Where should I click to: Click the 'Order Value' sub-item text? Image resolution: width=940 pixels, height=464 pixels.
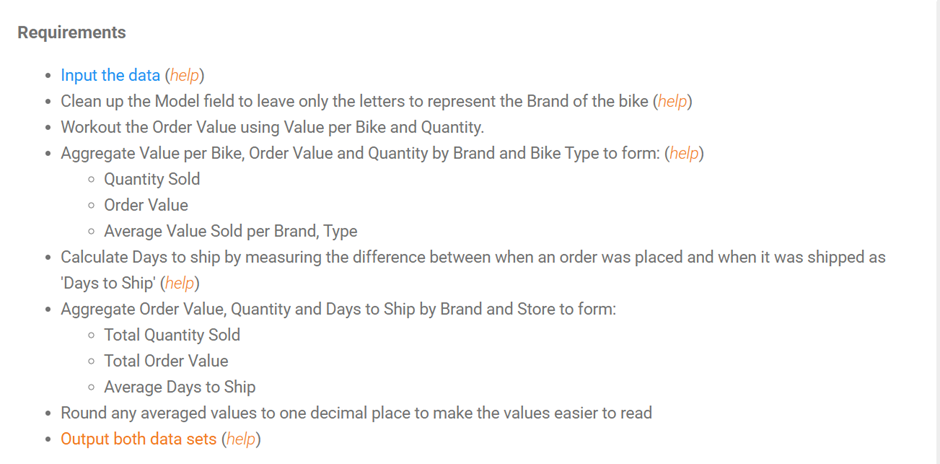click(146, 205)
